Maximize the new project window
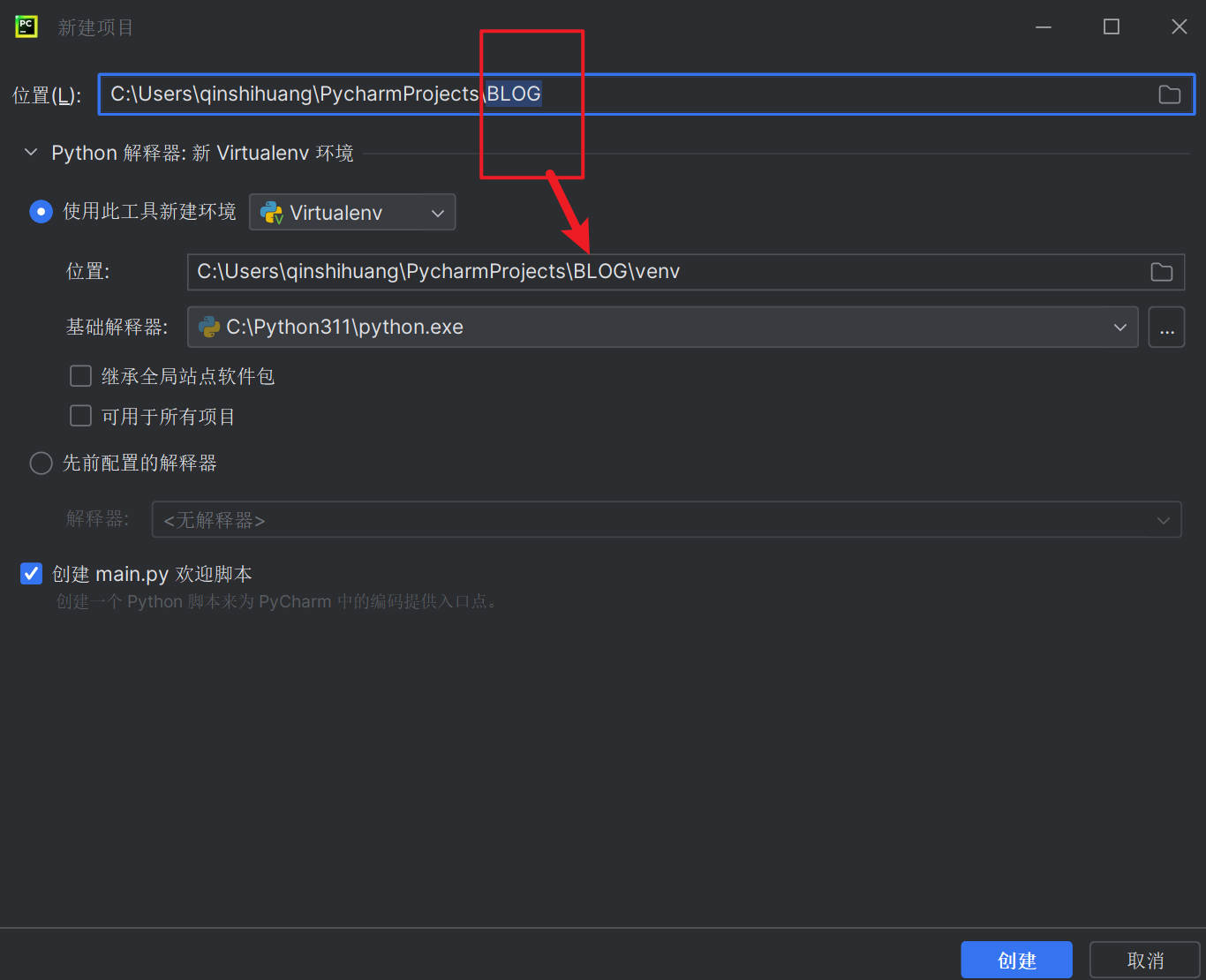 [1112, 26]
